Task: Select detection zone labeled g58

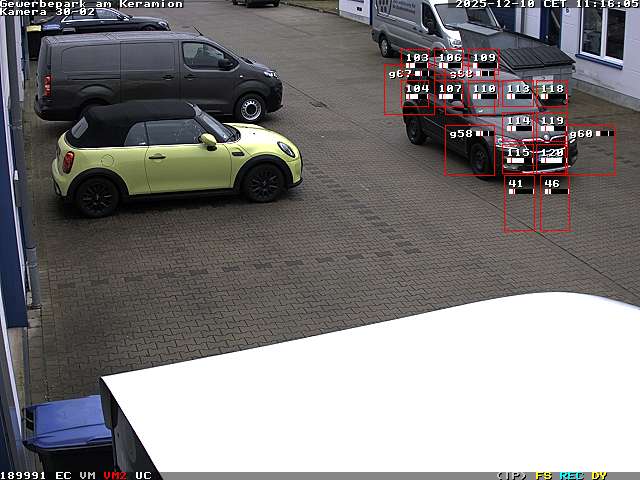Action: point(469,150)
